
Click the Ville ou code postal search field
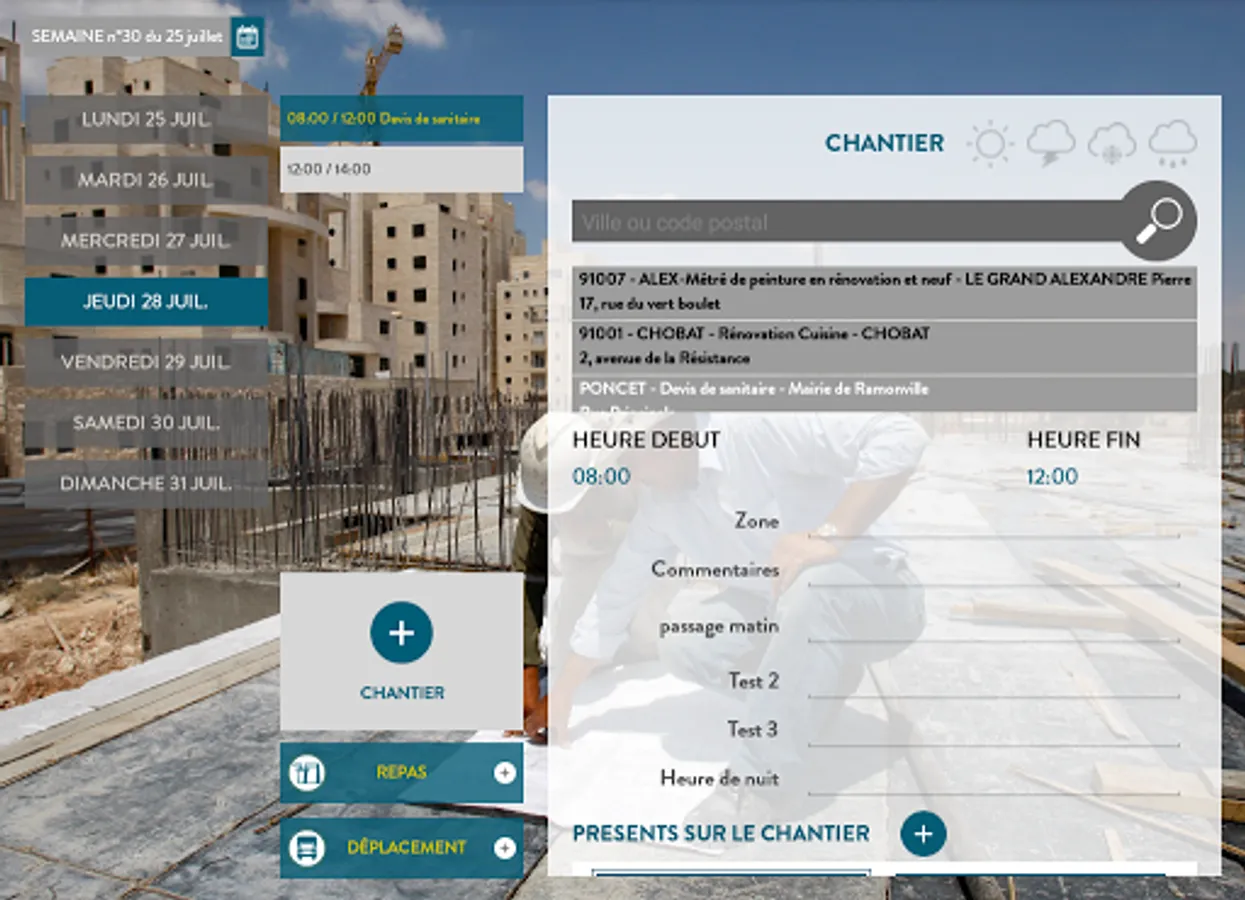(x=848, y=222)
